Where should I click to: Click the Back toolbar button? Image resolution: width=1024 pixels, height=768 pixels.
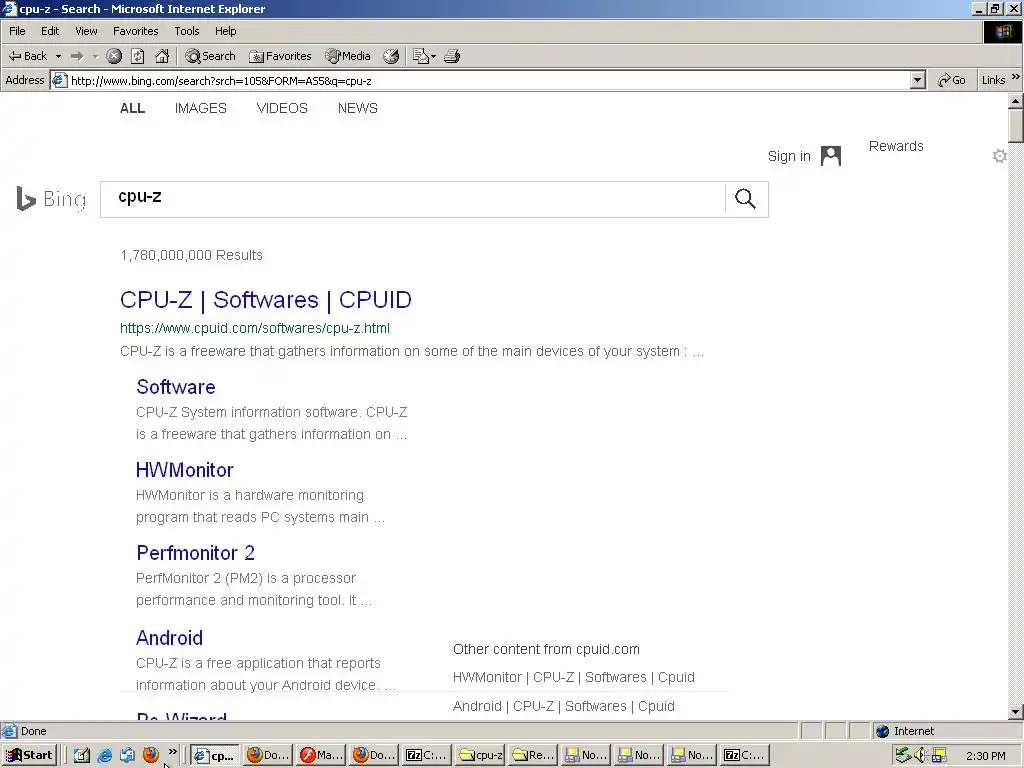point(27,56)
